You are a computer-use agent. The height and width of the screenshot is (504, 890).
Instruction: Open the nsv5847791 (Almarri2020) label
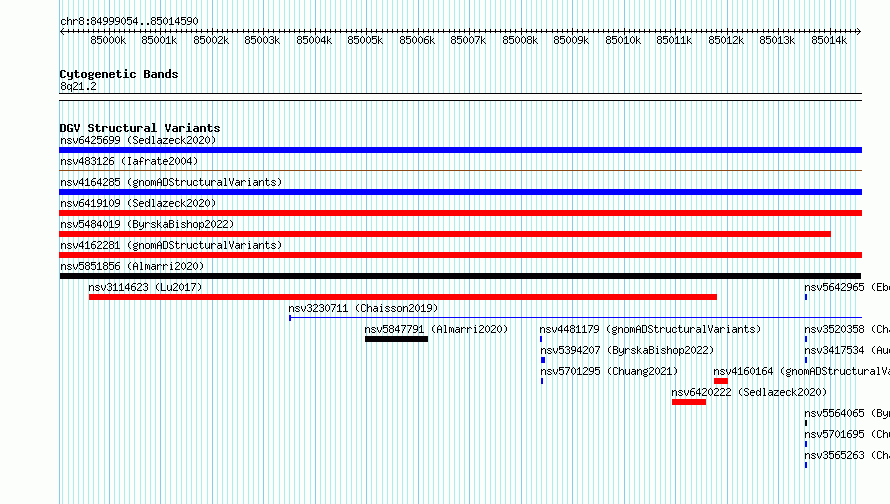[436, 329]
